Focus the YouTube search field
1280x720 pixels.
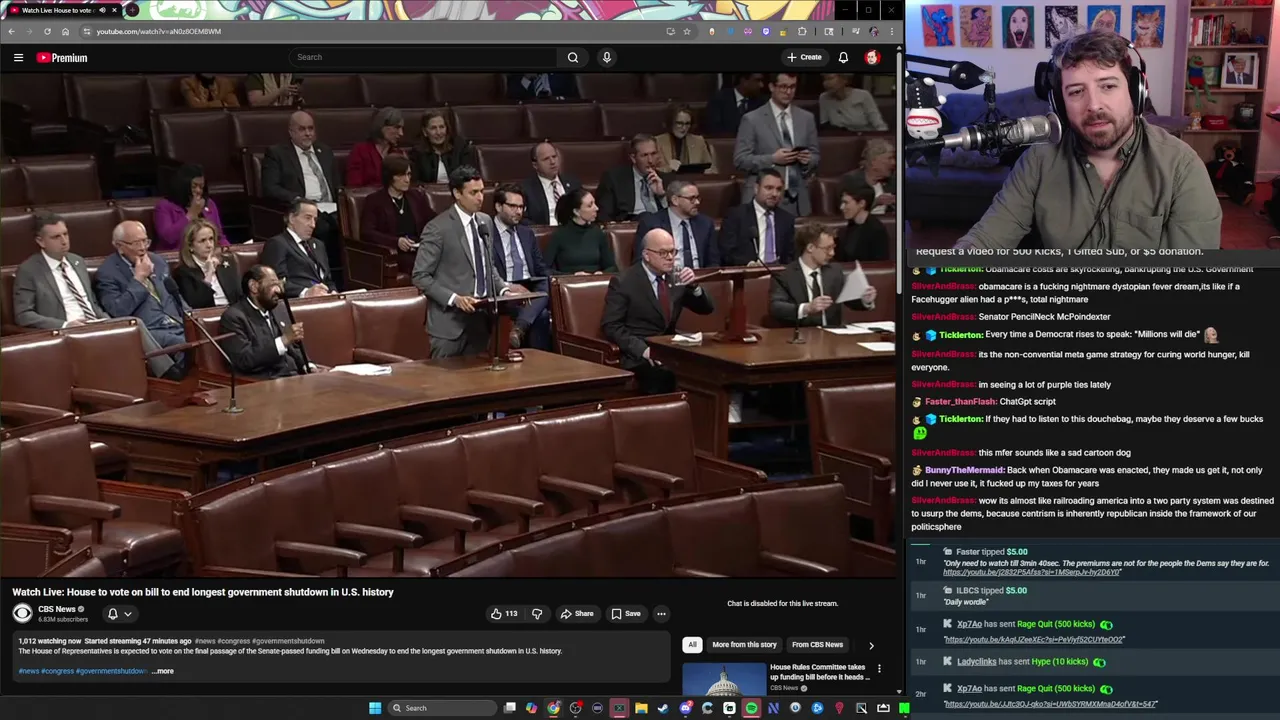424,57
